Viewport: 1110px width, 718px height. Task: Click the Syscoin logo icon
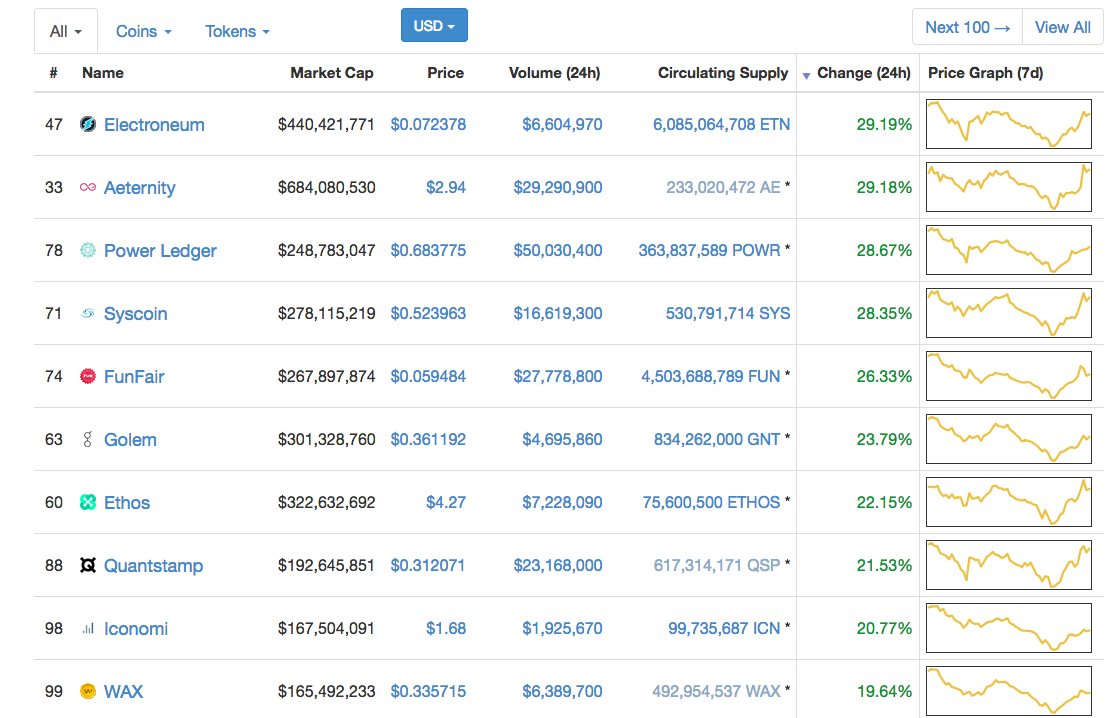pyautogui.click(x=87, y=314)
